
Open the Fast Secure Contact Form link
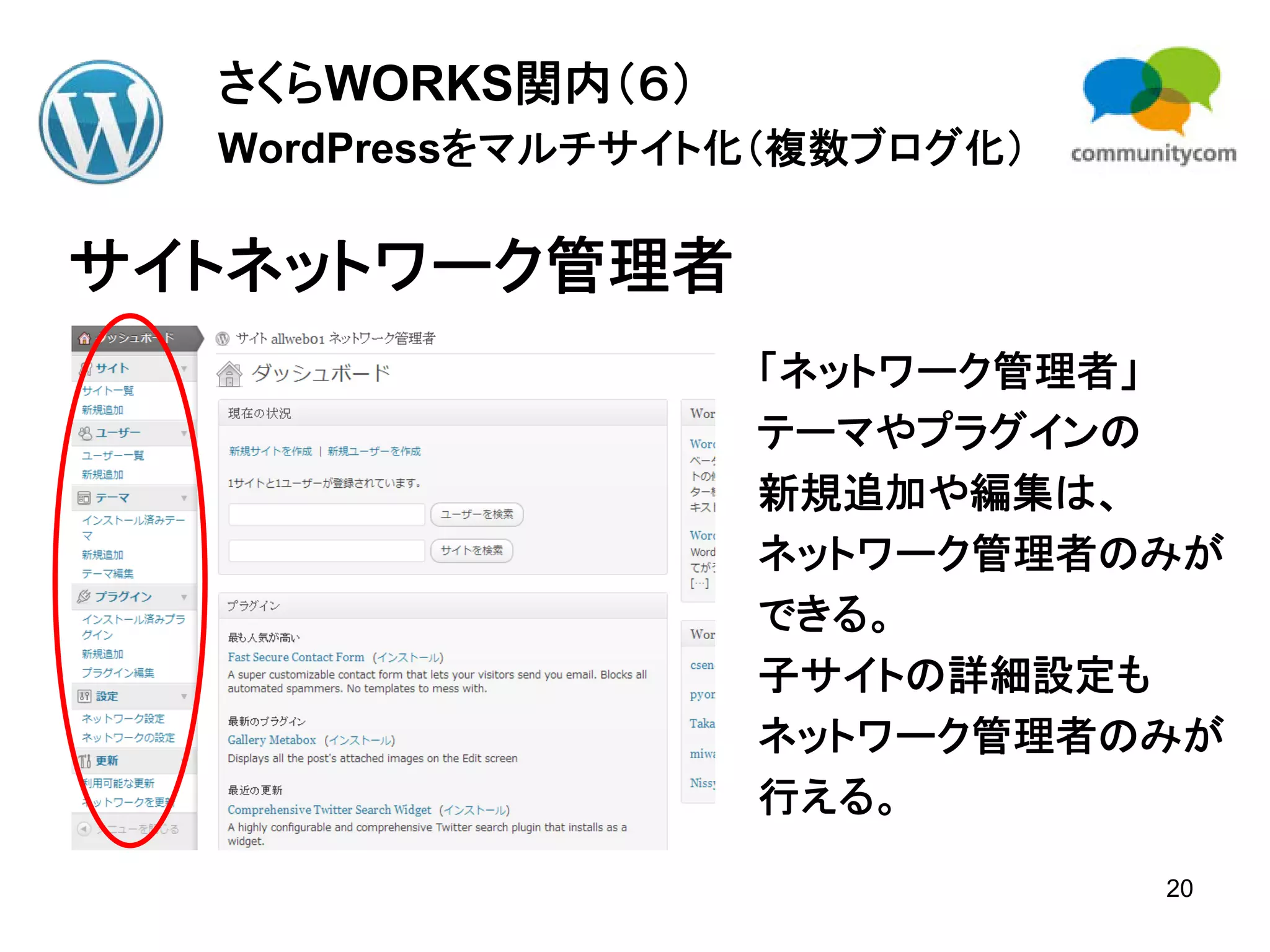[x=296, y=657]
